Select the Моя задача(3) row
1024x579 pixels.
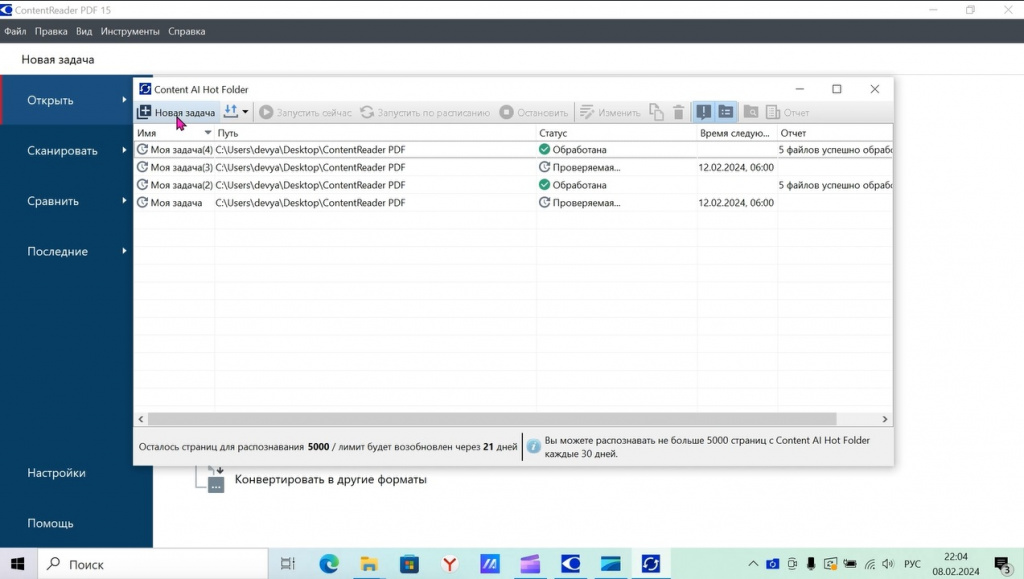coord(513,167)
